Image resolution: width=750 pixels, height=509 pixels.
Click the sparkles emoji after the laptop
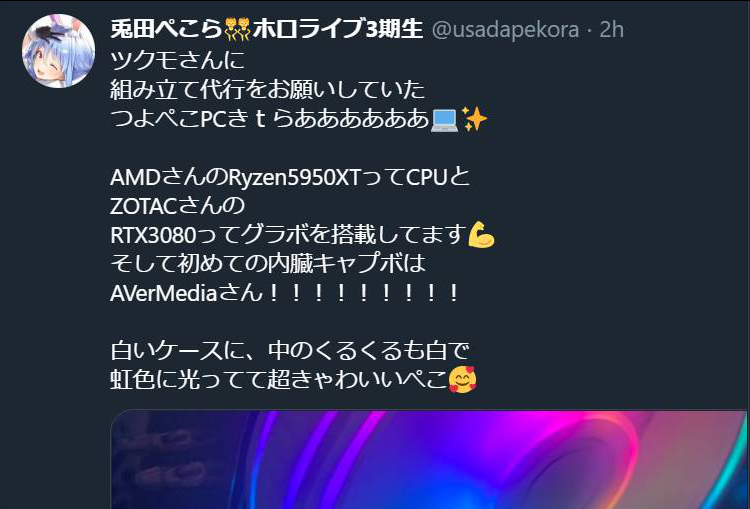474,119
